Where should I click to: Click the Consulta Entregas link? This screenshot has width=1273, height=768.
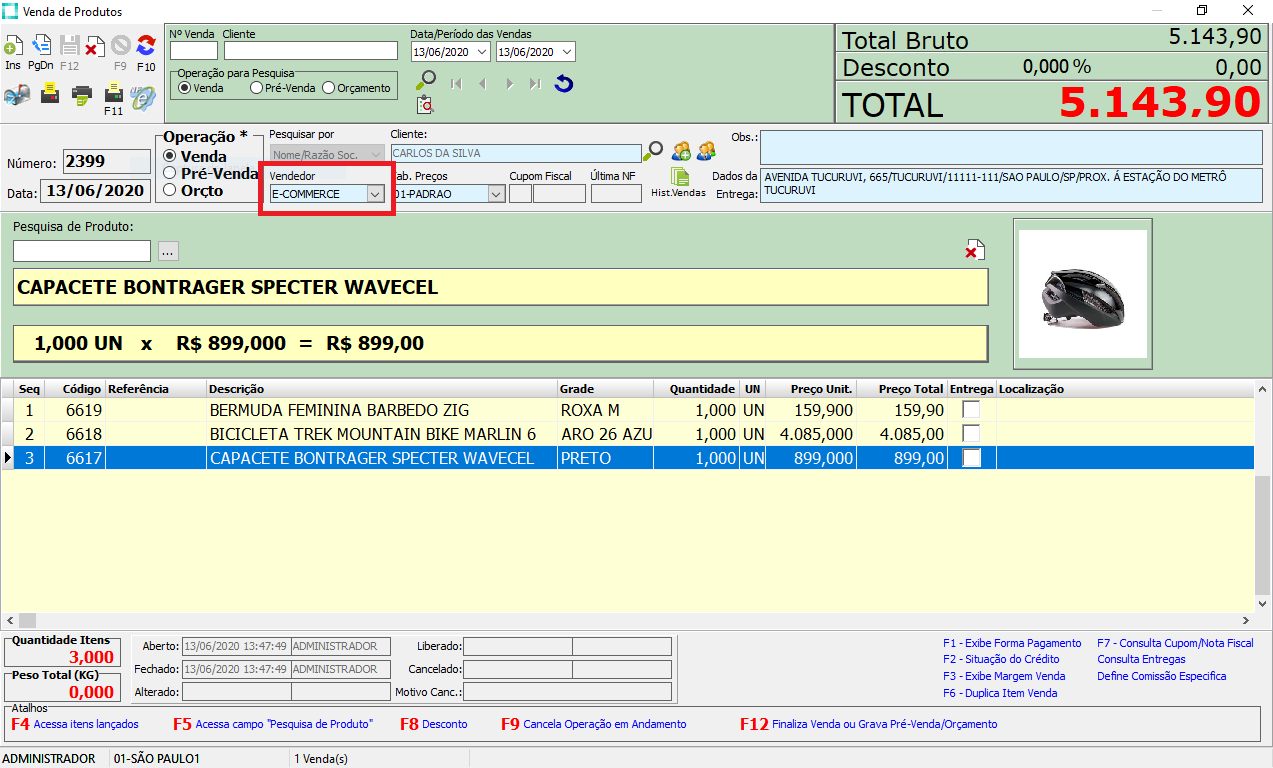click(x=1141, y=660)
